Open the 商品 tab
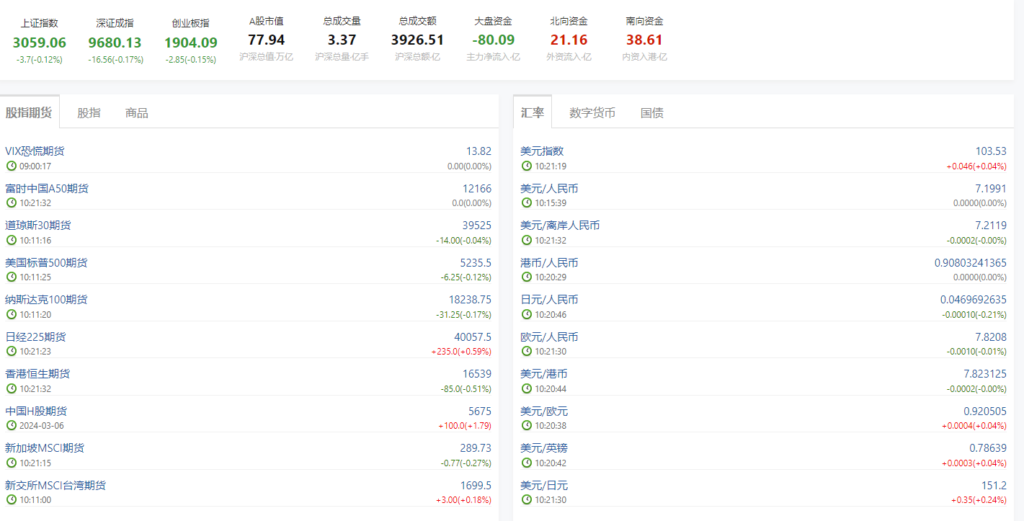 coord(137,113)
